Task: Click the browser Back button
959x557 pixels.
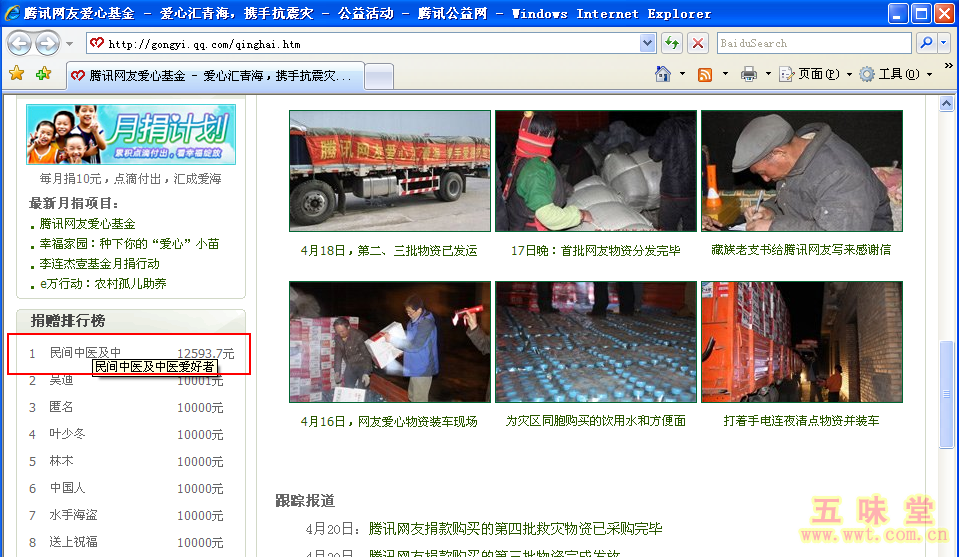Action: point(19,43)
